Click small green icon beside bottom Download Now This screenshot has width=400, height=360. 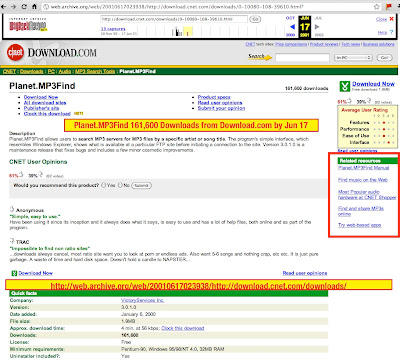(14, 273)
